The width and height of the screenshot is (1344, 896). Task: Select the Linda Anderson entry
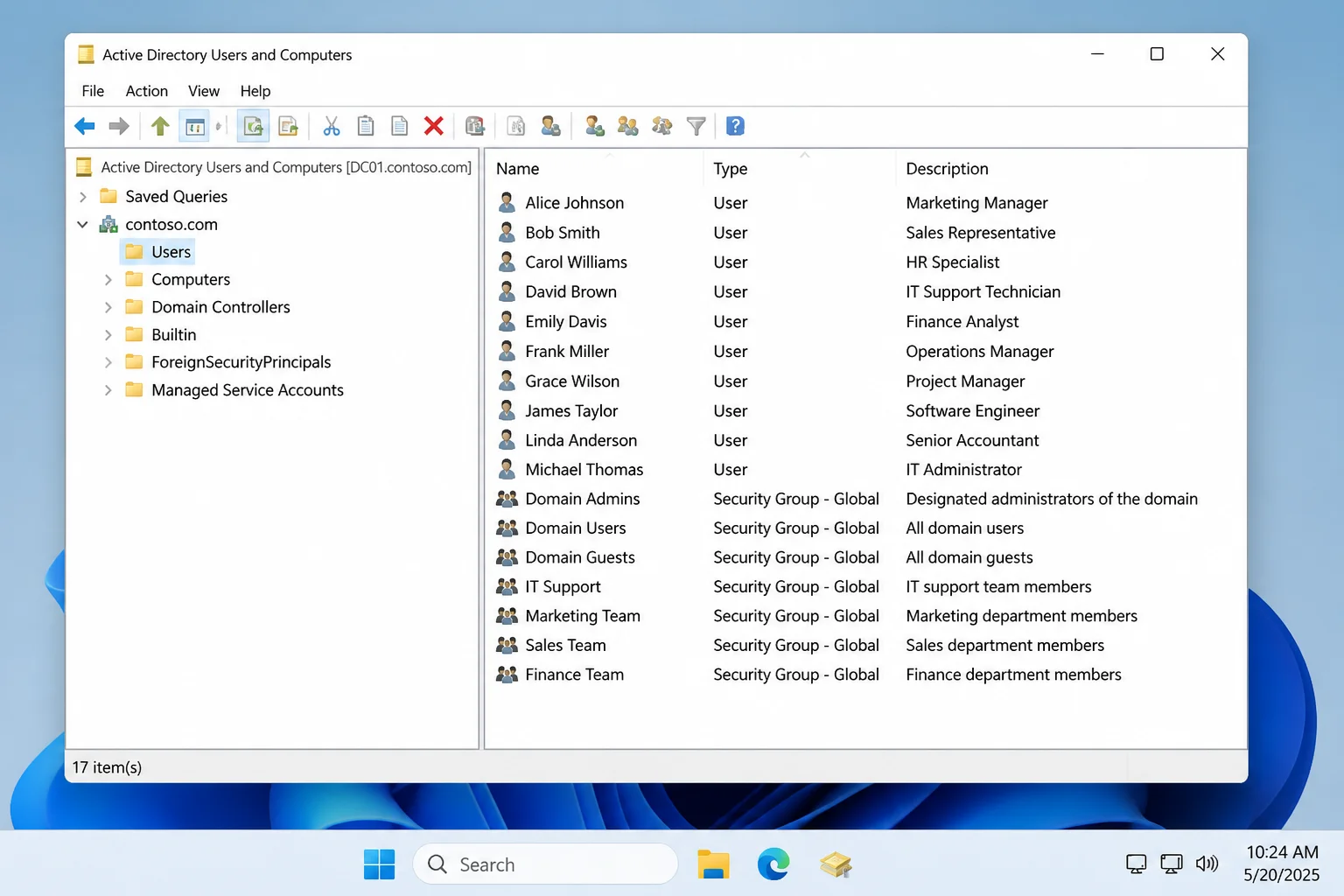(x=866, y=441)
